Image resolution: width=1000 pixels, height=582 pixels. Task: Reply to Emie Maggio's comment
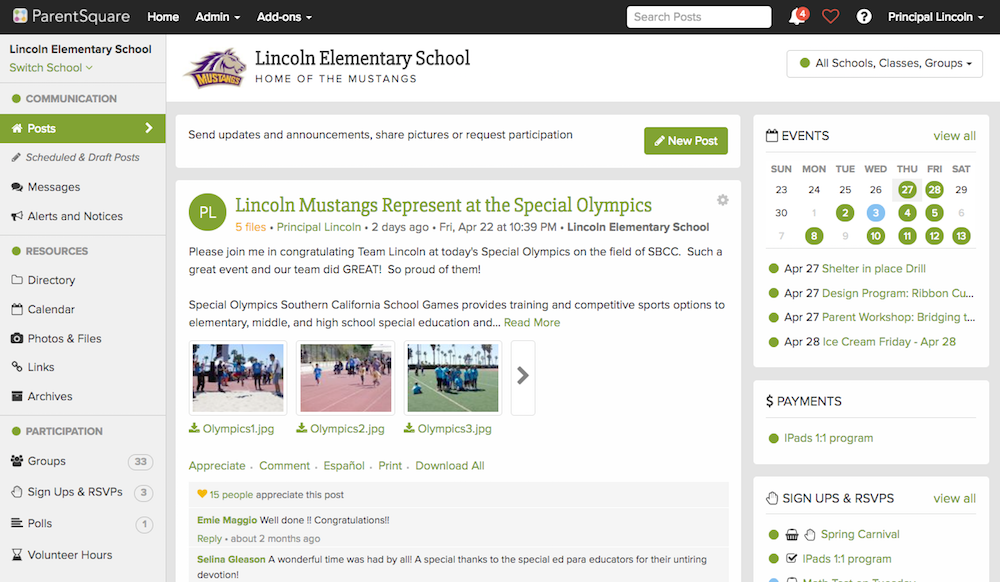[209, 539]
